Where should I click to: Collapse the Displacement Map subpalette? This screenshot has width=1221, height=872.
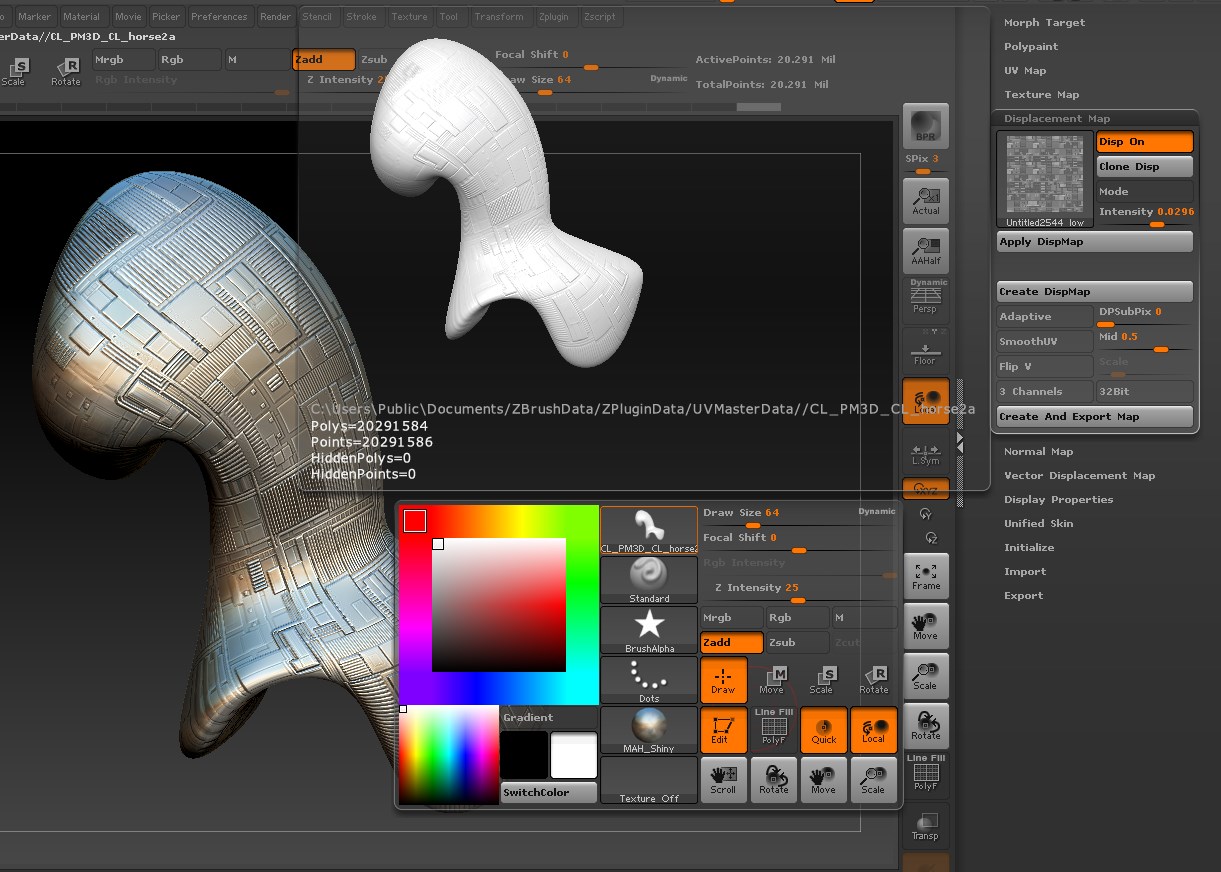pyautogui.click(x=1057, y=118)
